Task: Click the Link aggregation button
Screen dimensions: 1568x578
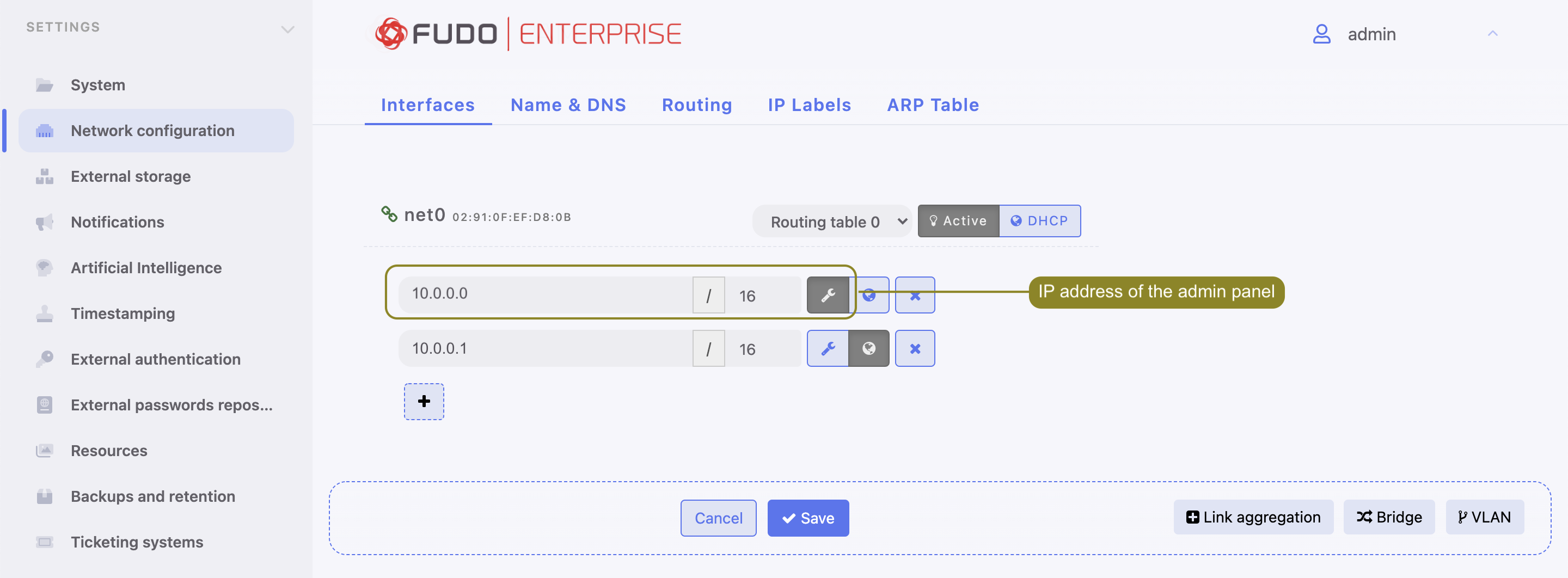Action: point(1253,516)
